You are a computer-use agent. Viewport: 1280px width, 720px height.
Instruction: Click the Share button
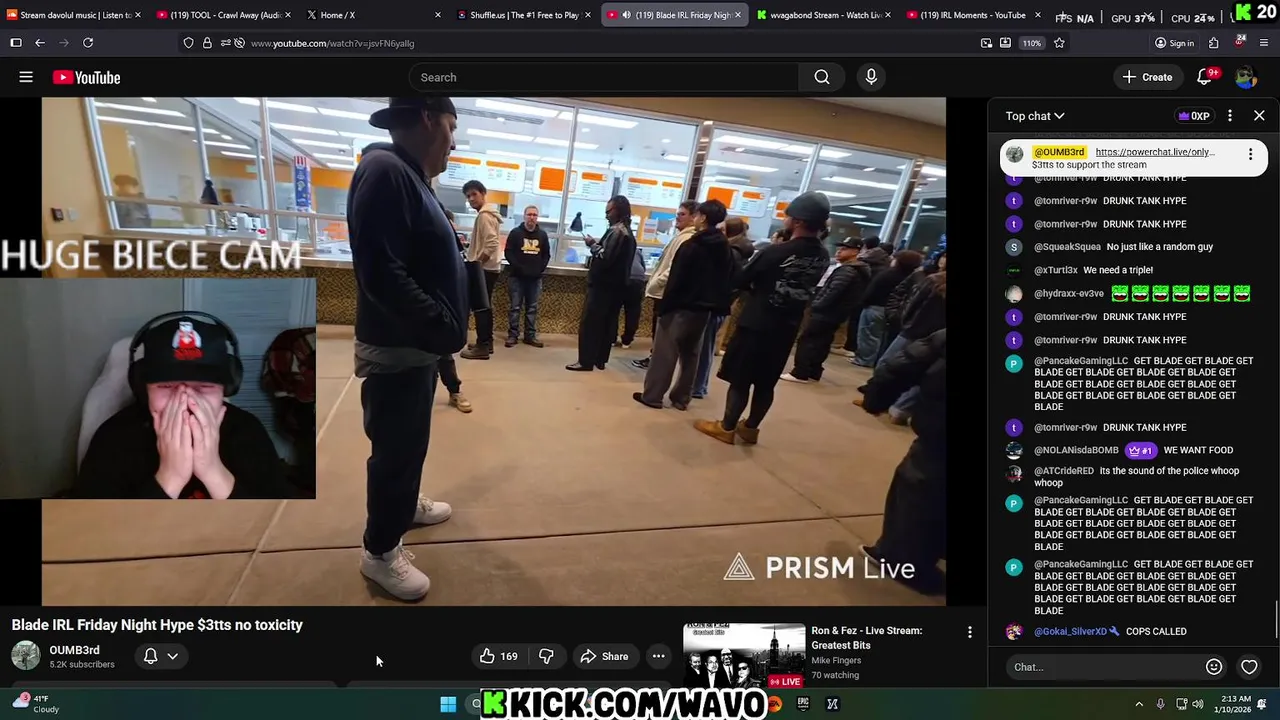click(x=604, y=657)
